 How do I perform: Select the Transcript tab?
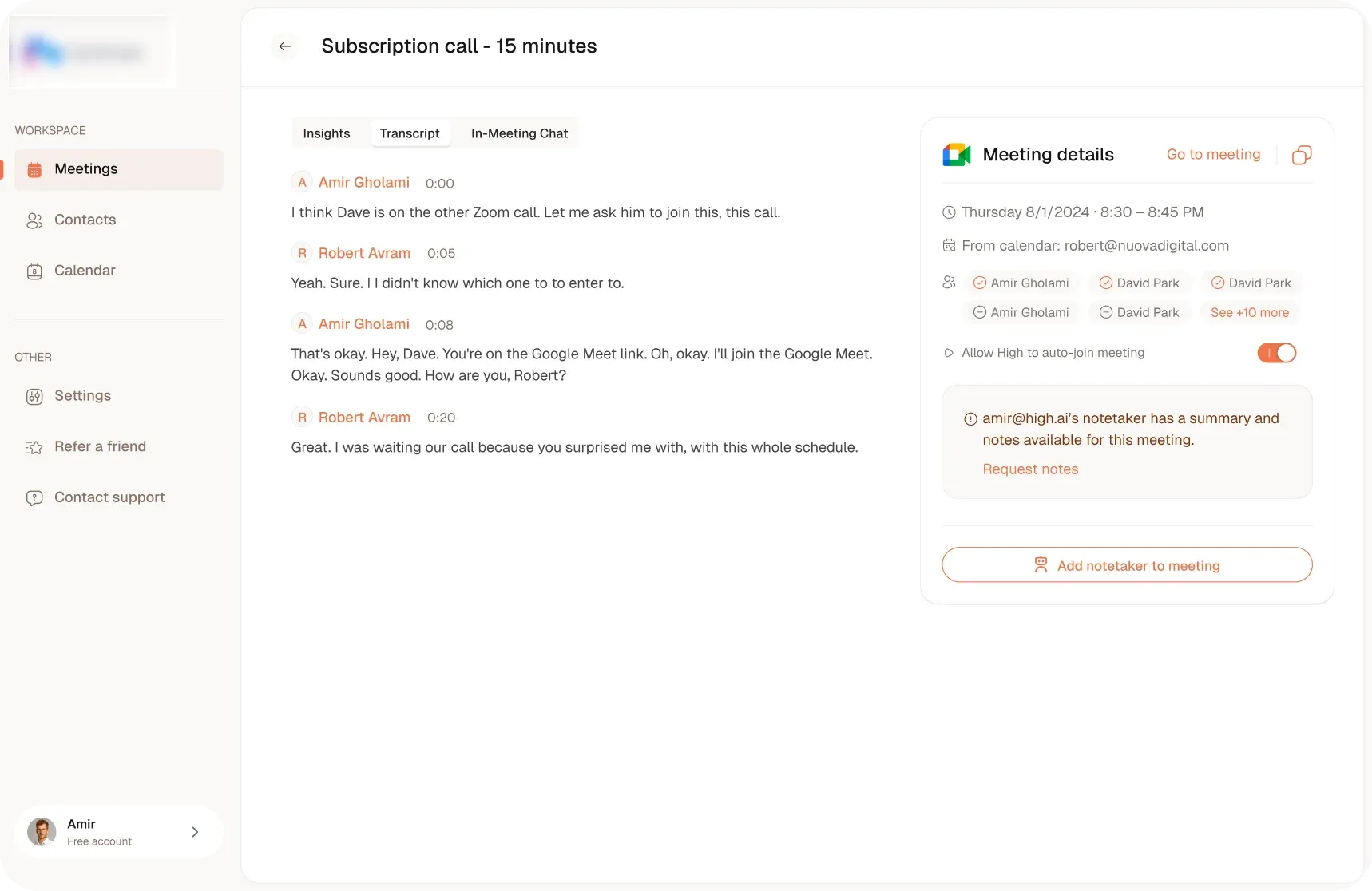pos(410,133)
